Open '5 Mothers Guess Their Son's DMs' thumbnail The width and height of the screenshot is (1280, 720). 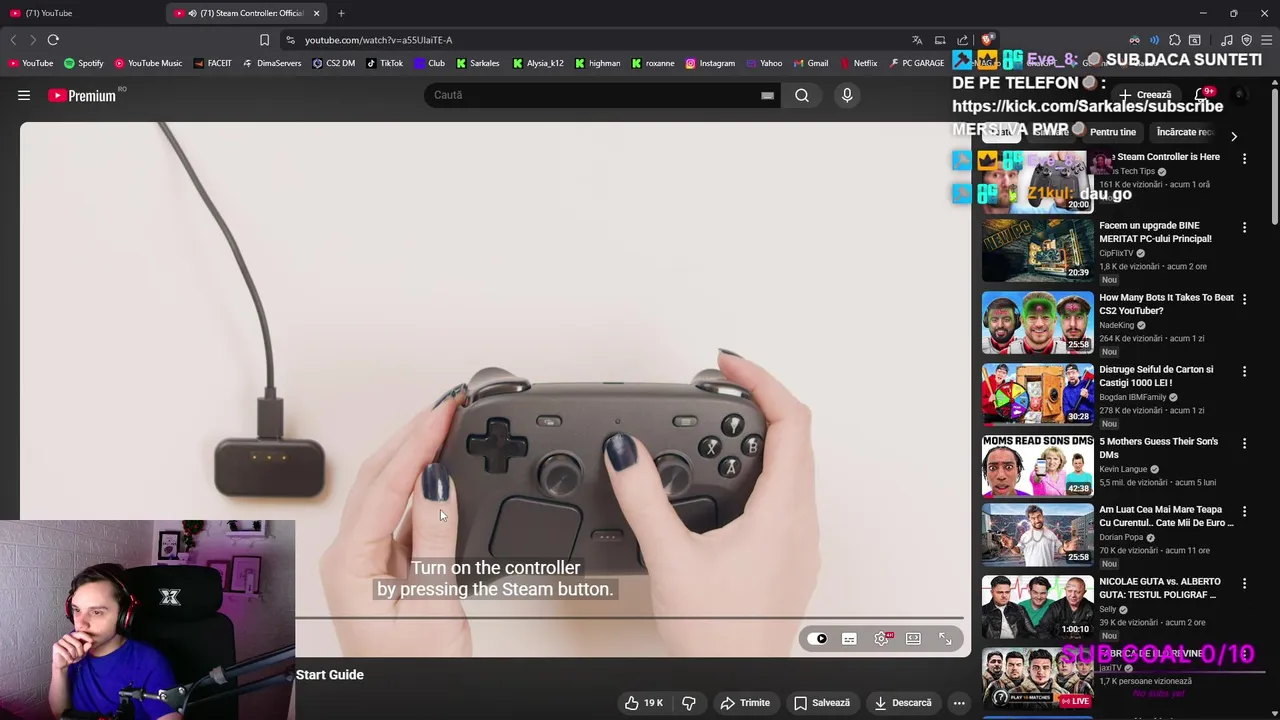point(1037,466)
